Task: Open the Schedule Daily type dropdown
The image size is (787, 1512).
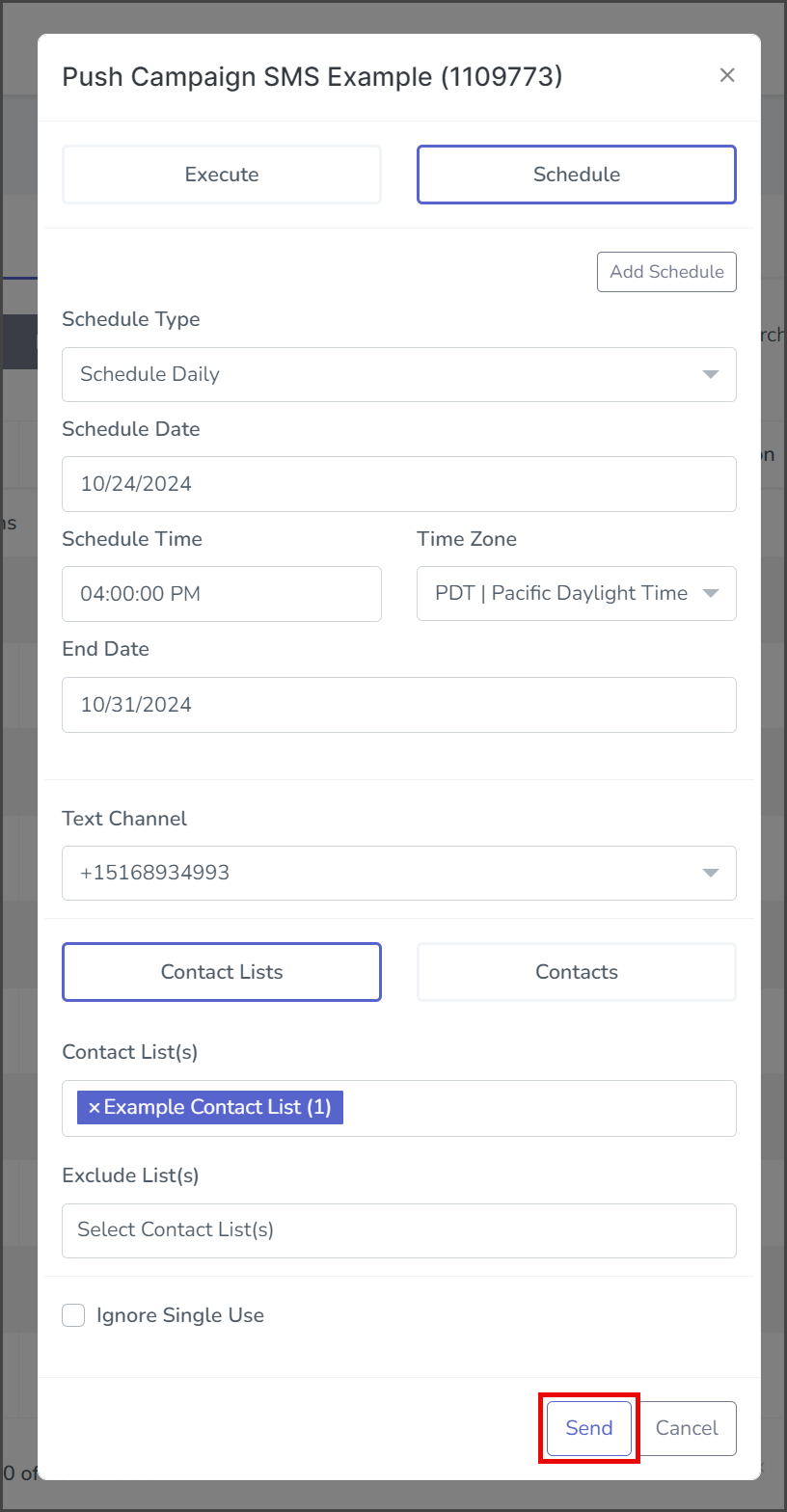Action: (x=399, y=374)
